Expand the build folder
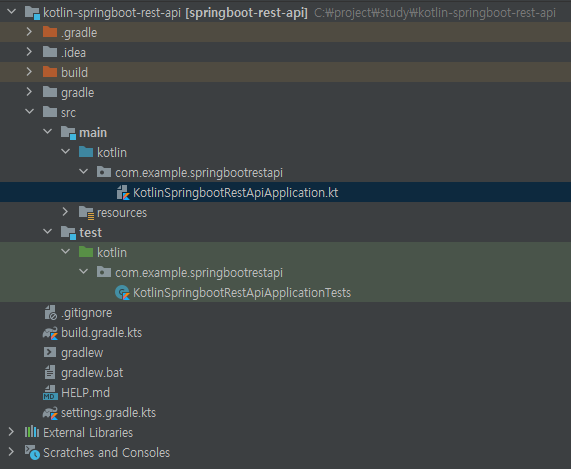The height and width of the screenshot is (469, 571). [x=29, y=72]
